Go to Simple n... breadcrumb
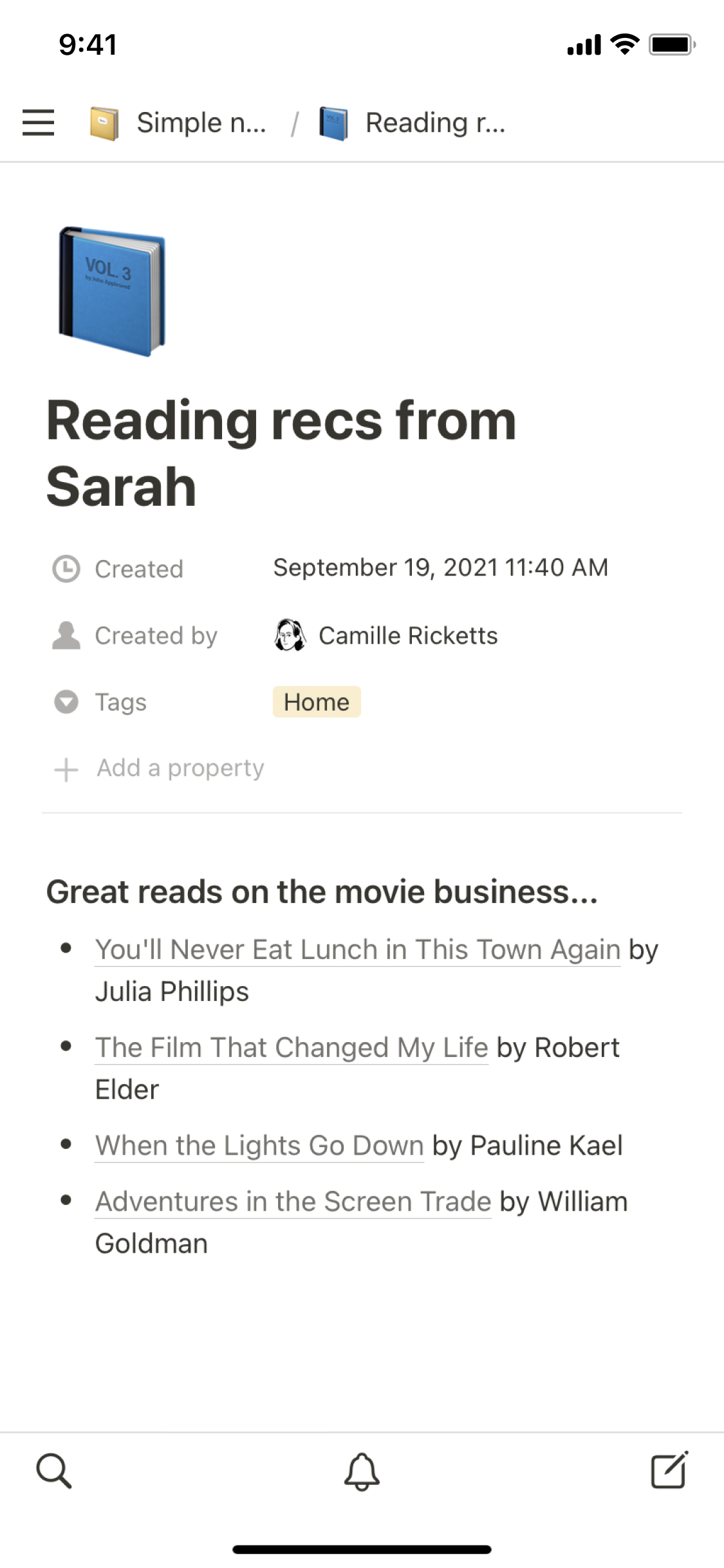This screenshot has width=724, height=1568. coord(201,123)
